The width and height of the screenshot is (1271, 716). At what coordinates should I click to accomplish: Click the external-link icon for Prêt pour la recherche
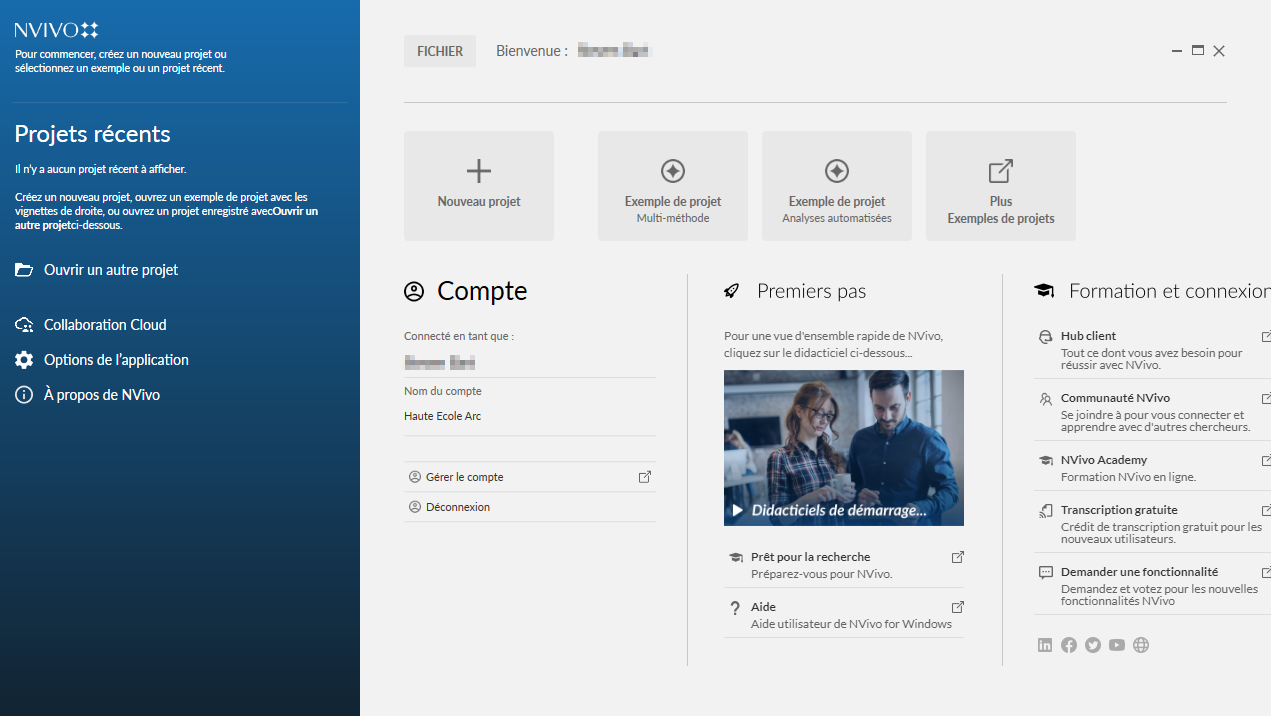[x=957, y=557]
